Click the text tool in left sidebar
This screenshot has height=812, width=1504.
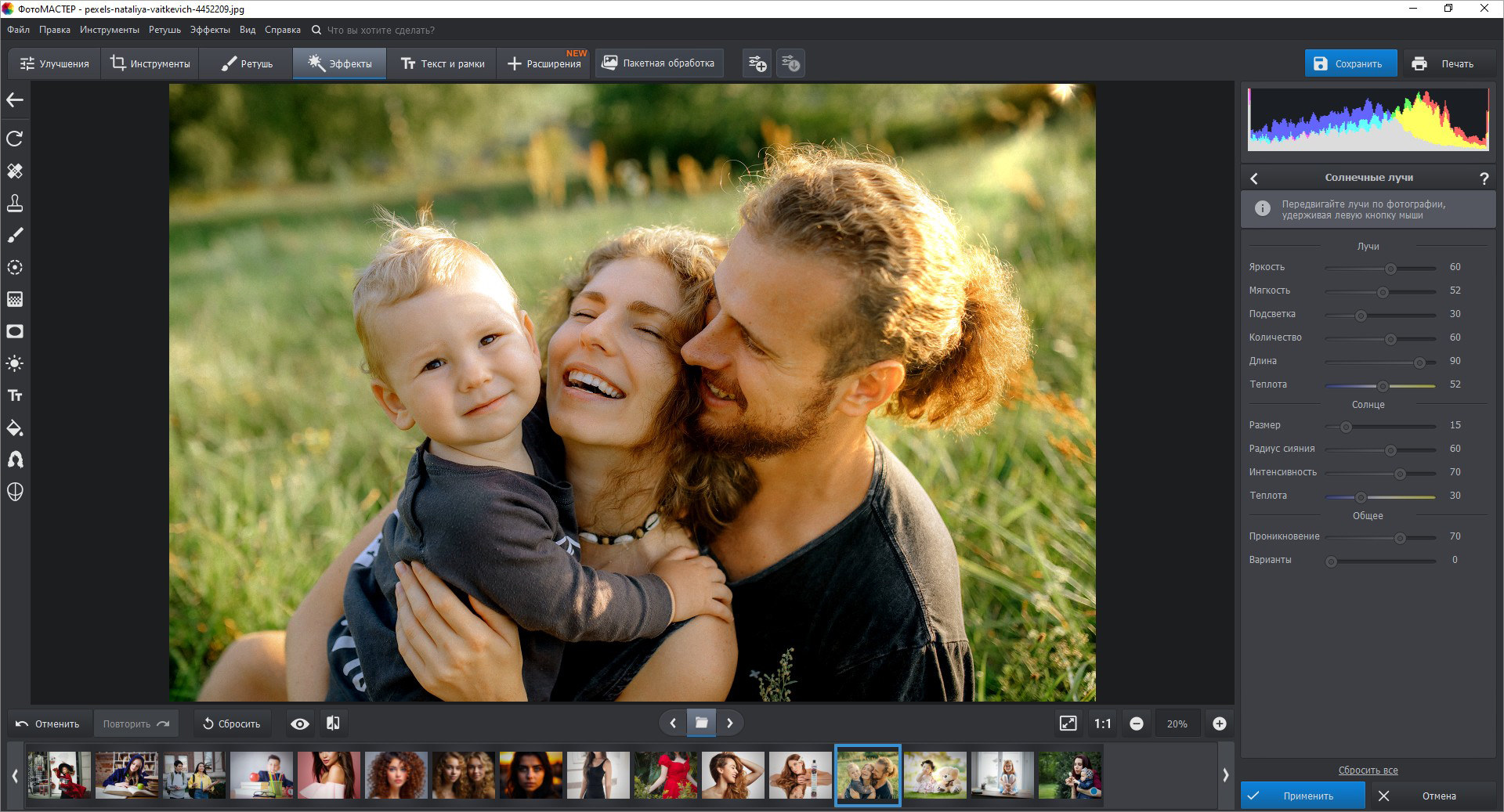tap(15, 395)
